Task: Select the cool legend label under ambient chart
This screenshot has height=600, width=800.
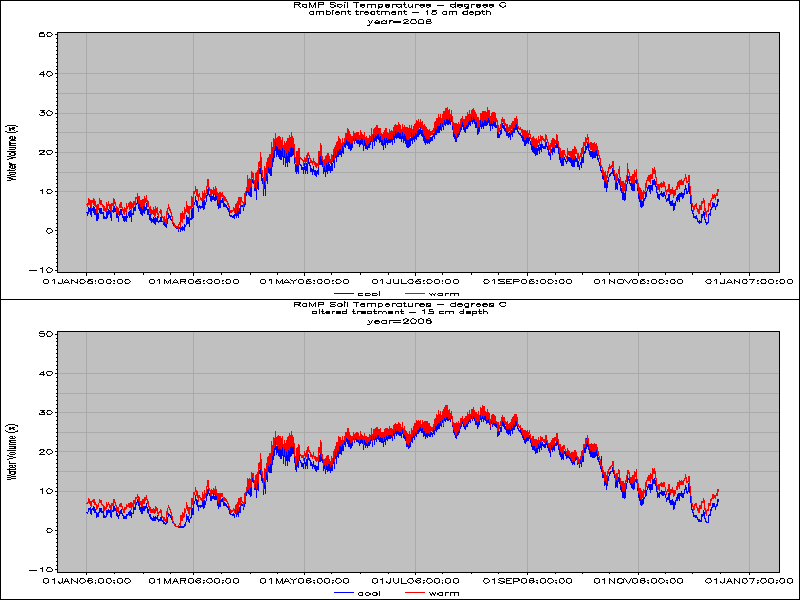Action: pyautogui.click(x=369, y=293)
